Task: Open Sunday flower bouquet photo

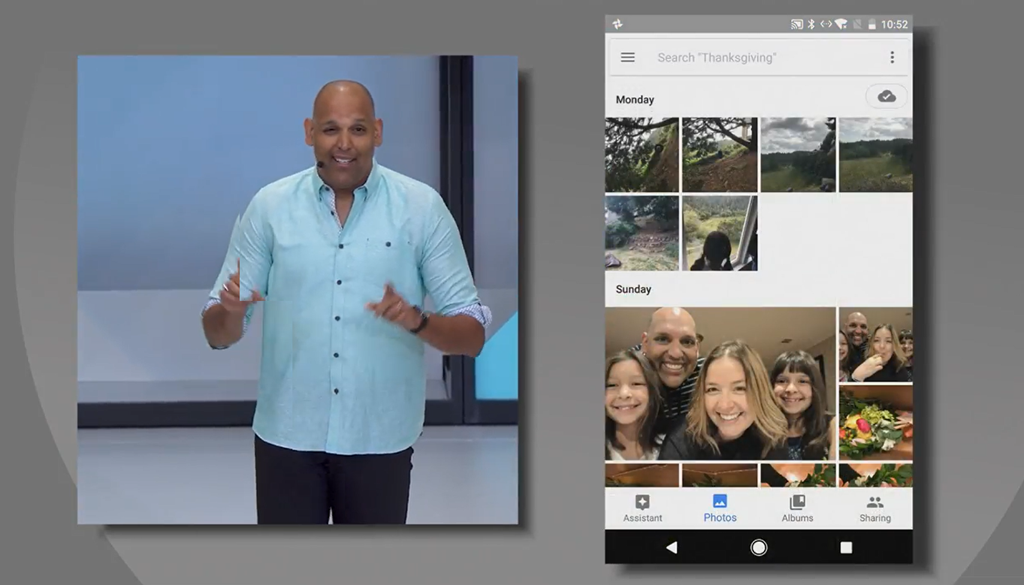Action: 876,423
